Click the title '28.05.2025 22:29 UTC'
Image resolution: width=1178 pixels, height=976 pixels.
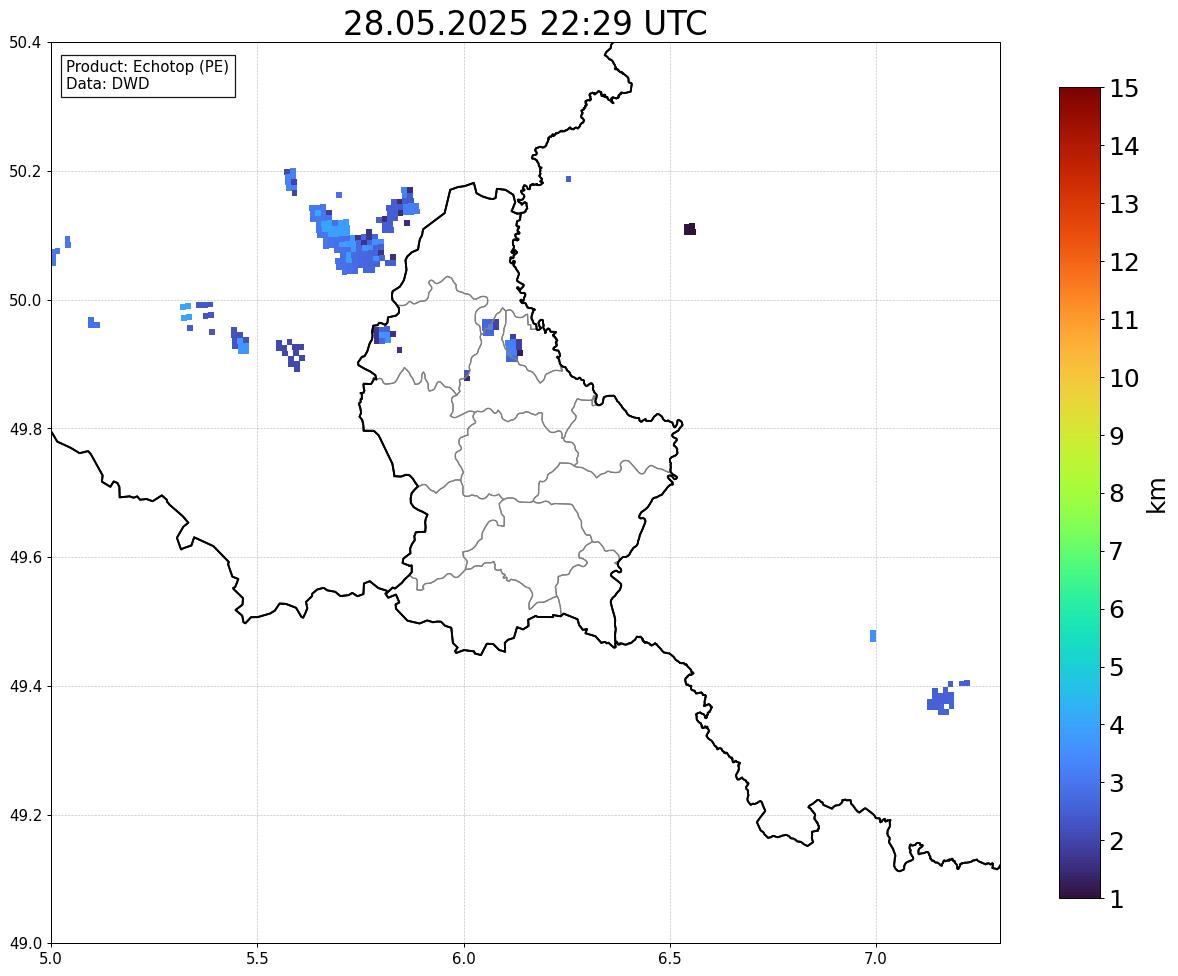[x=525, y=23]
